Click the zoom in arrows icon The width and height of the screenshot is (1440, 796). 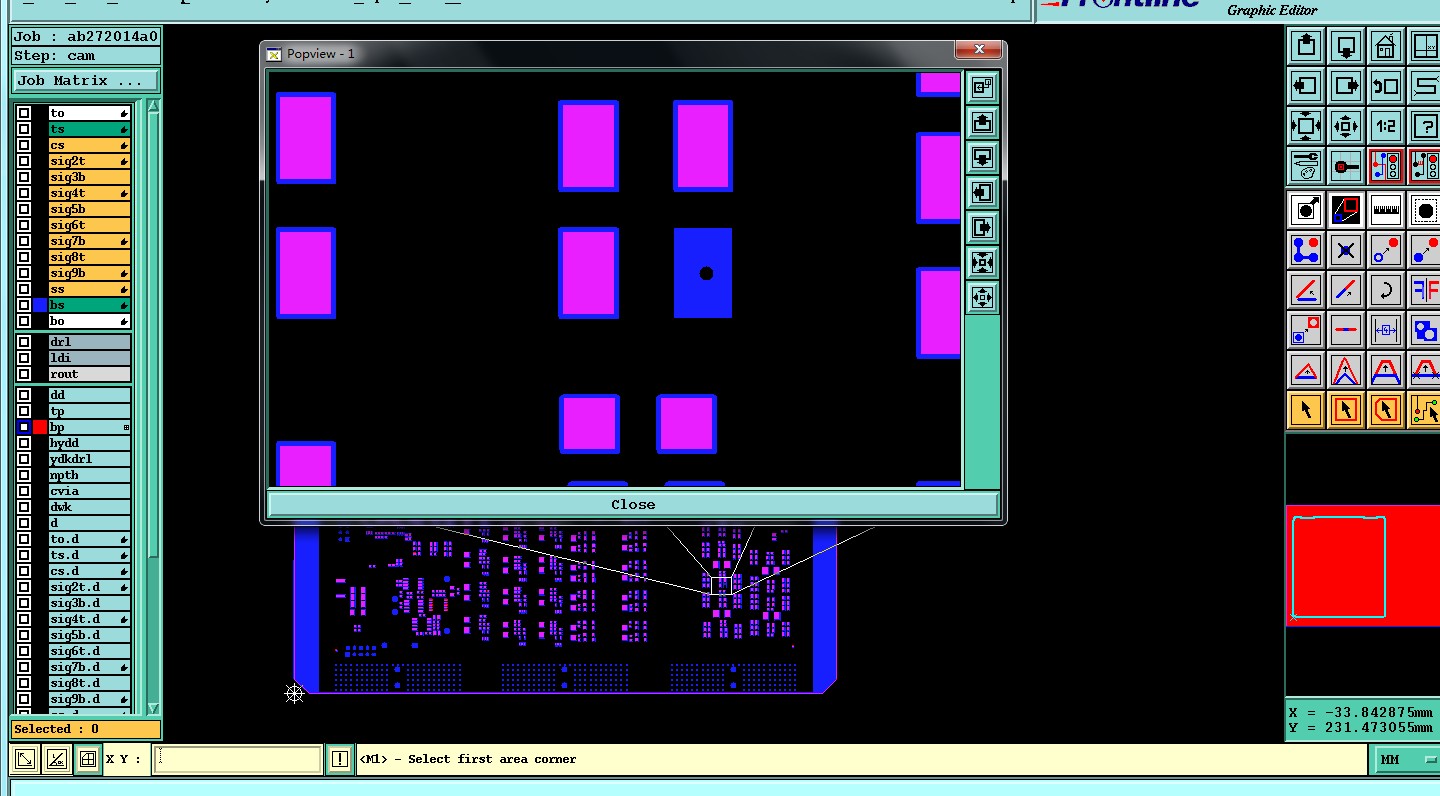[x=1306, y=126]
